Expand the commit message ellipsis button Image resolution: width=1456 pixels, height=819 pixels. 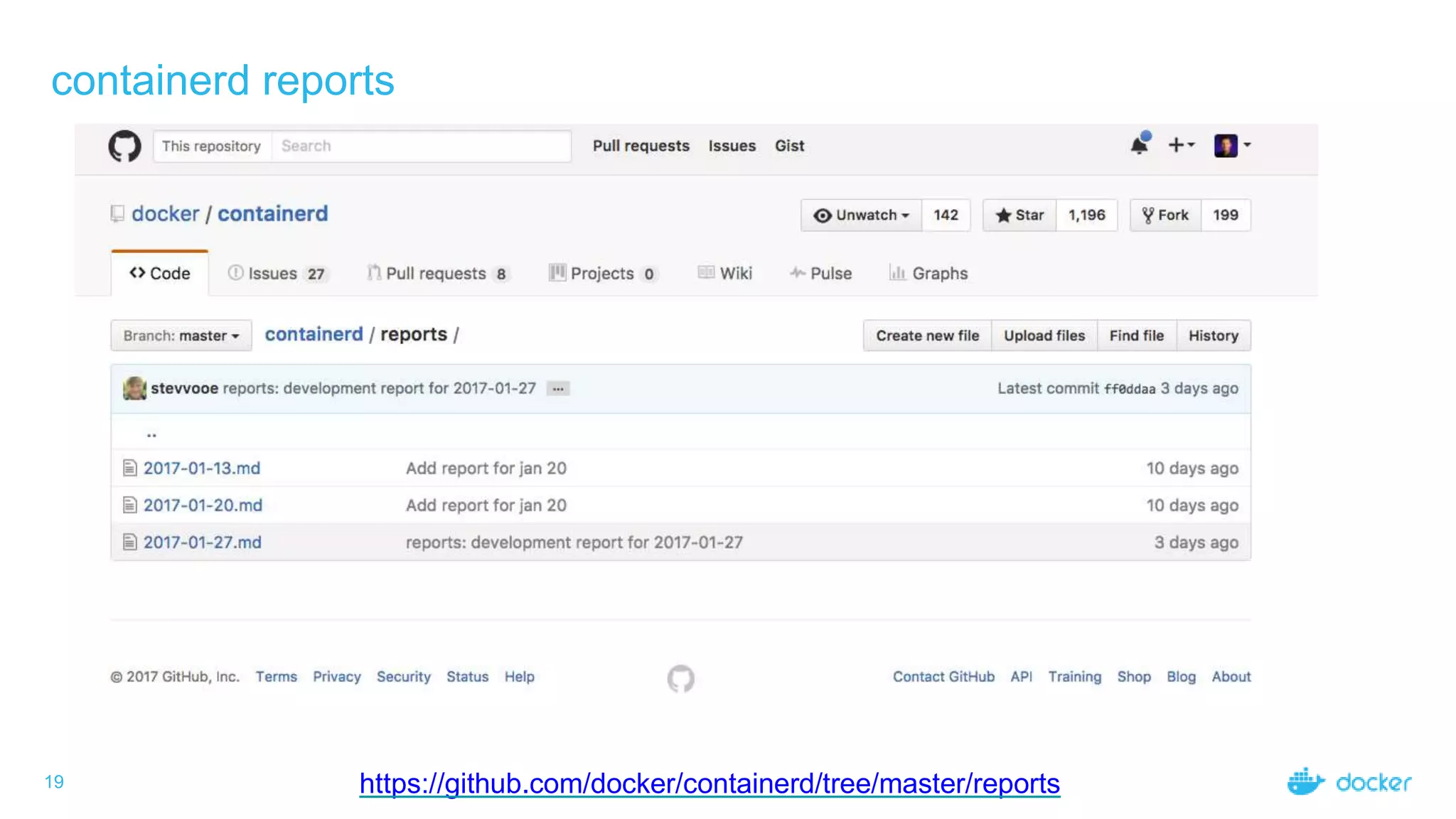(x=558, y=389)
